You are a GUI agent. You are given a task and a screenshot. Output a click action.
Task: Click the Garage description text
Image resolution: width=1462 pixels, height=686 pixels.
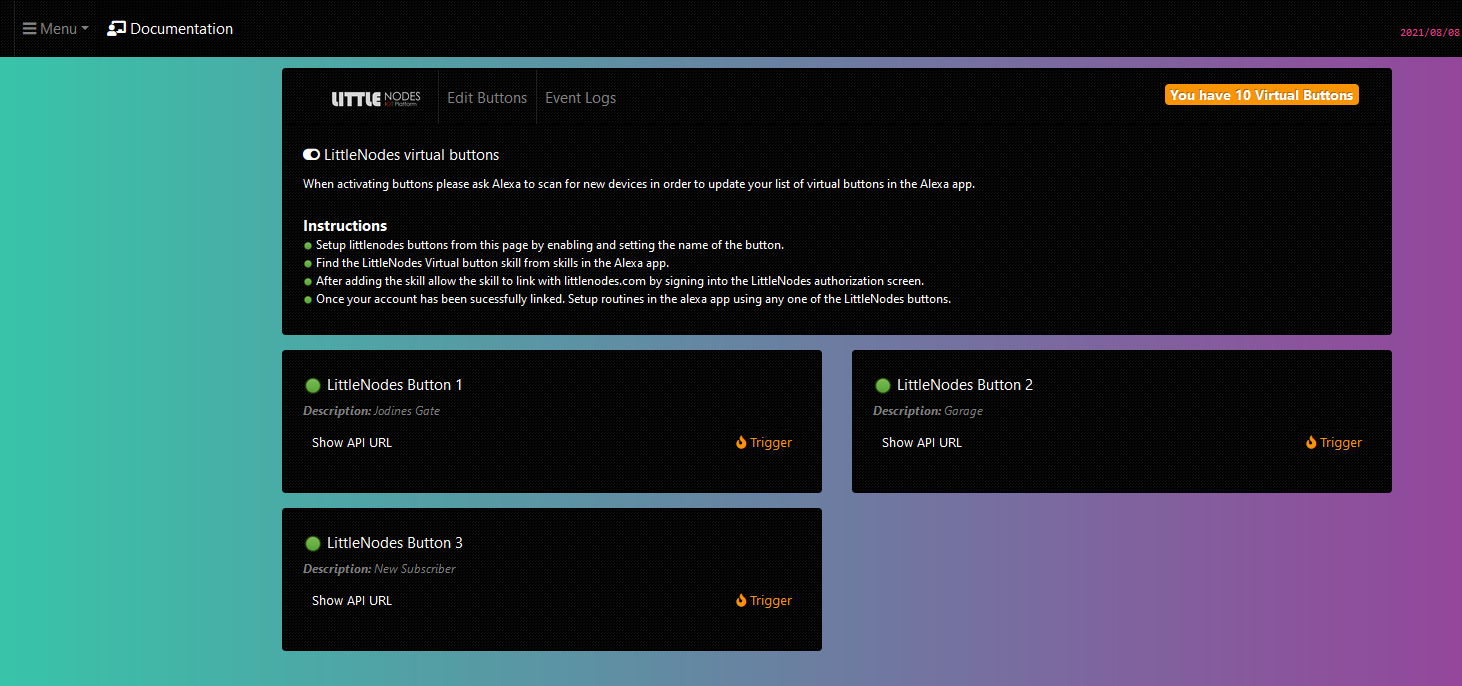point(963,411)
